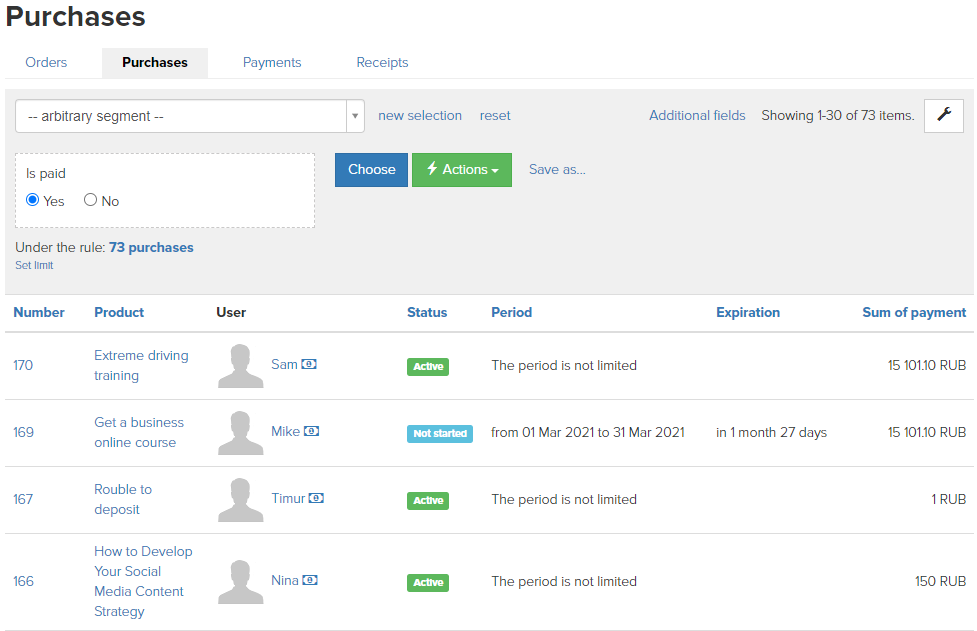
Task: Switch to the Payments tab
Action: click(272, 62)
